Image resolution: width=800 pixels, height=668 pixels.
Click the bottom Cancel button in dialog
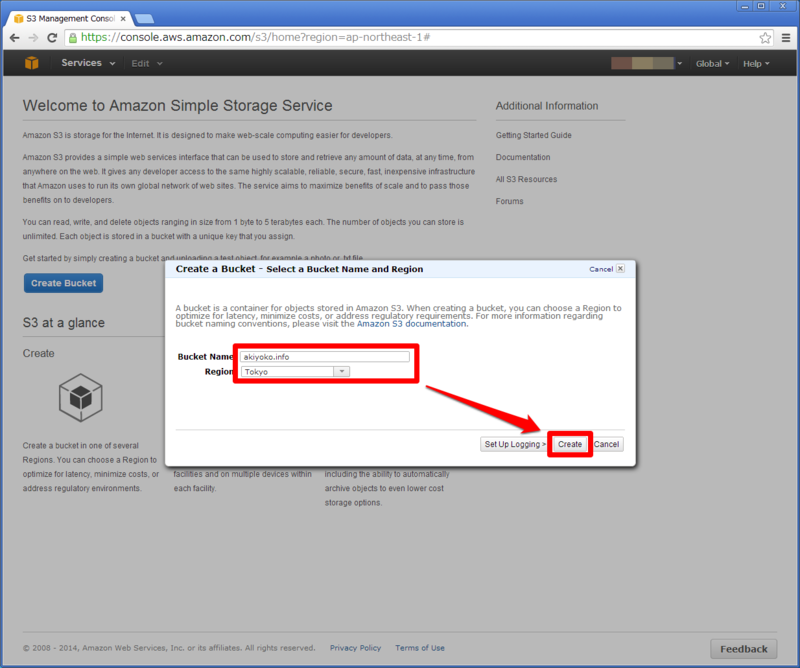tap(607, 444)
